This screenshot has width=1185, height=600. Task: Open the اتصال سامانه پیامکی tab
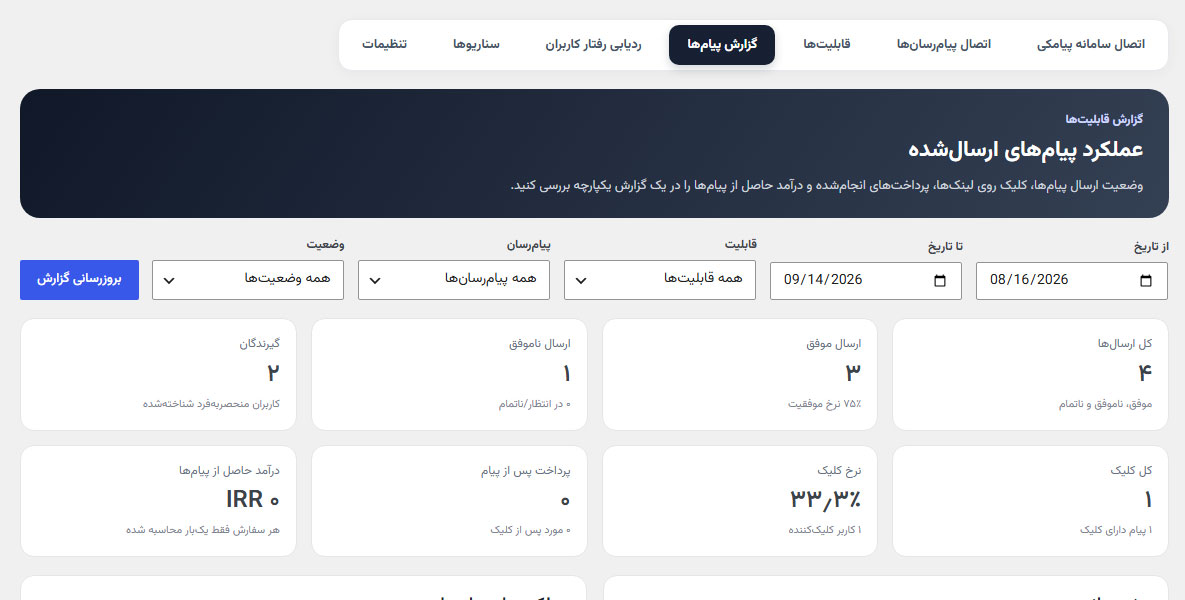point(1091,44)
